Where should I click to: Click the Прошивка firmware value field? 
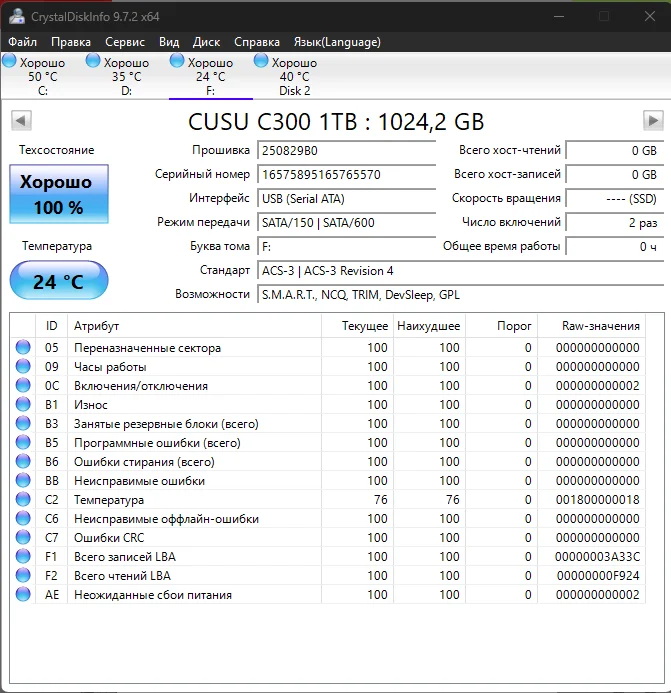pyautogui.click(x=347, y=151)
